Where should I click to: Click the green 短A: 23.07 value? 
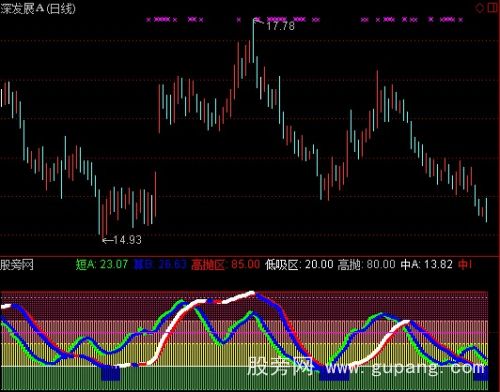(x=102, y=264)
